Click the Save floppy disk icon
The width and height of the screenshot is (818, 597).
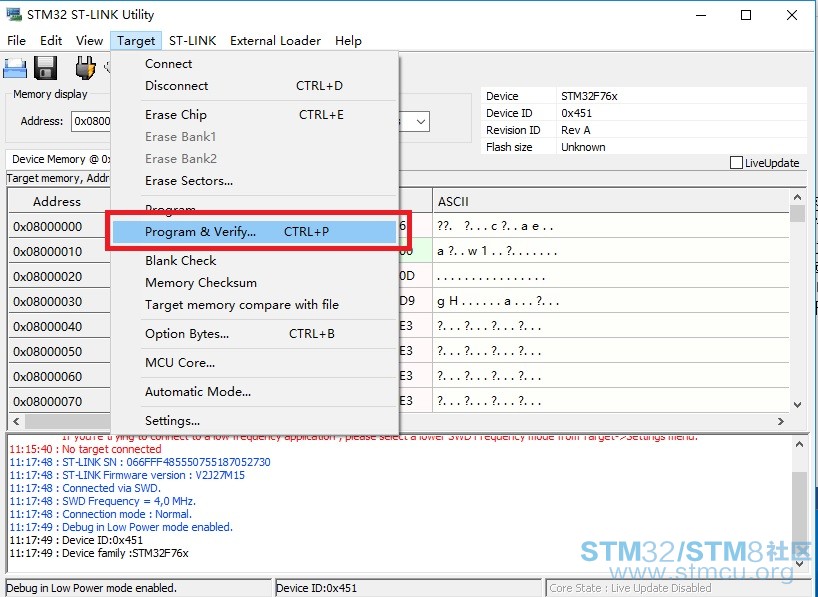(45, 68)
